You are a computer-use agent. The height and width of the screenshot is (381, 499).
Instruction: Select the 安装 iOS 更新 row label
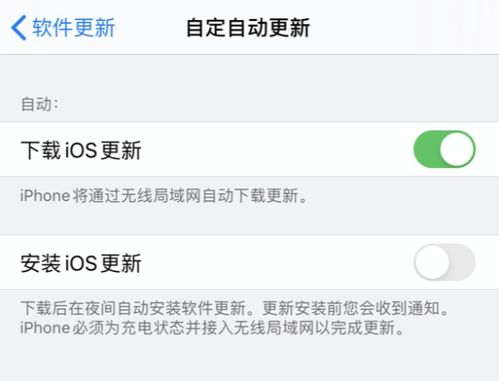point(81,263)
